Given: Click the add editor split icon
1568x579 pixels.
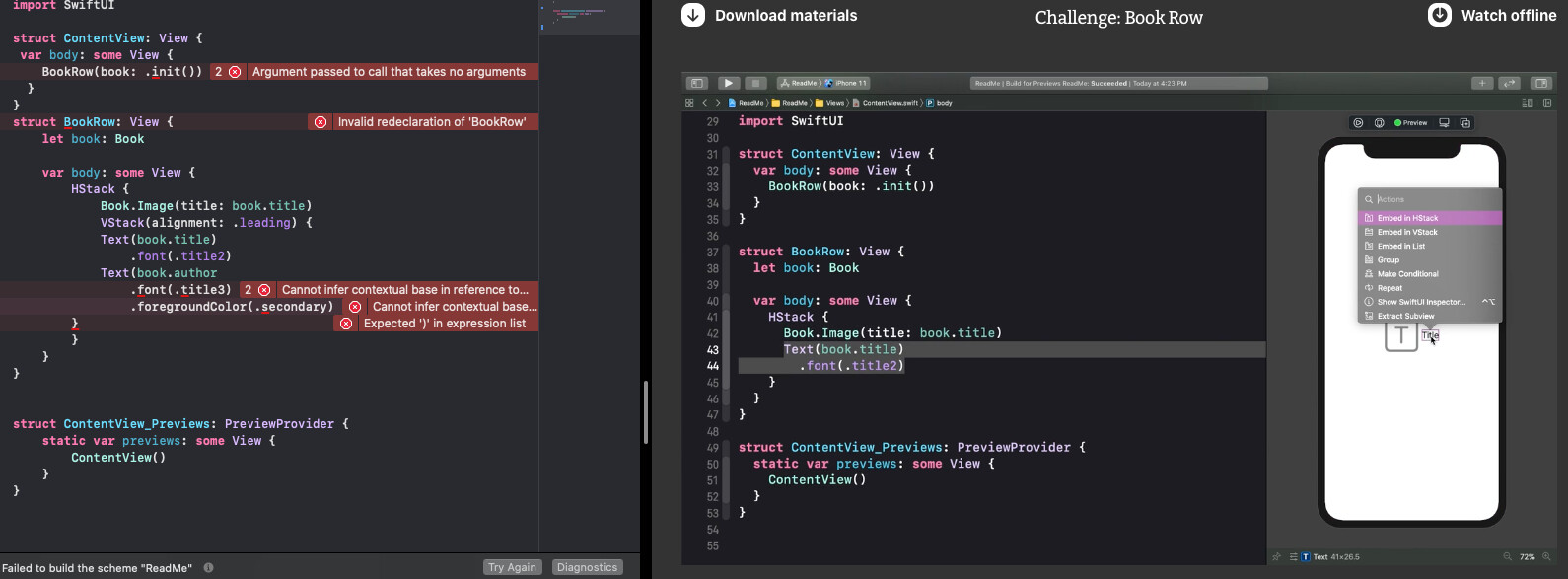Looking at the screenshot, I should (x=1547, y=103).
